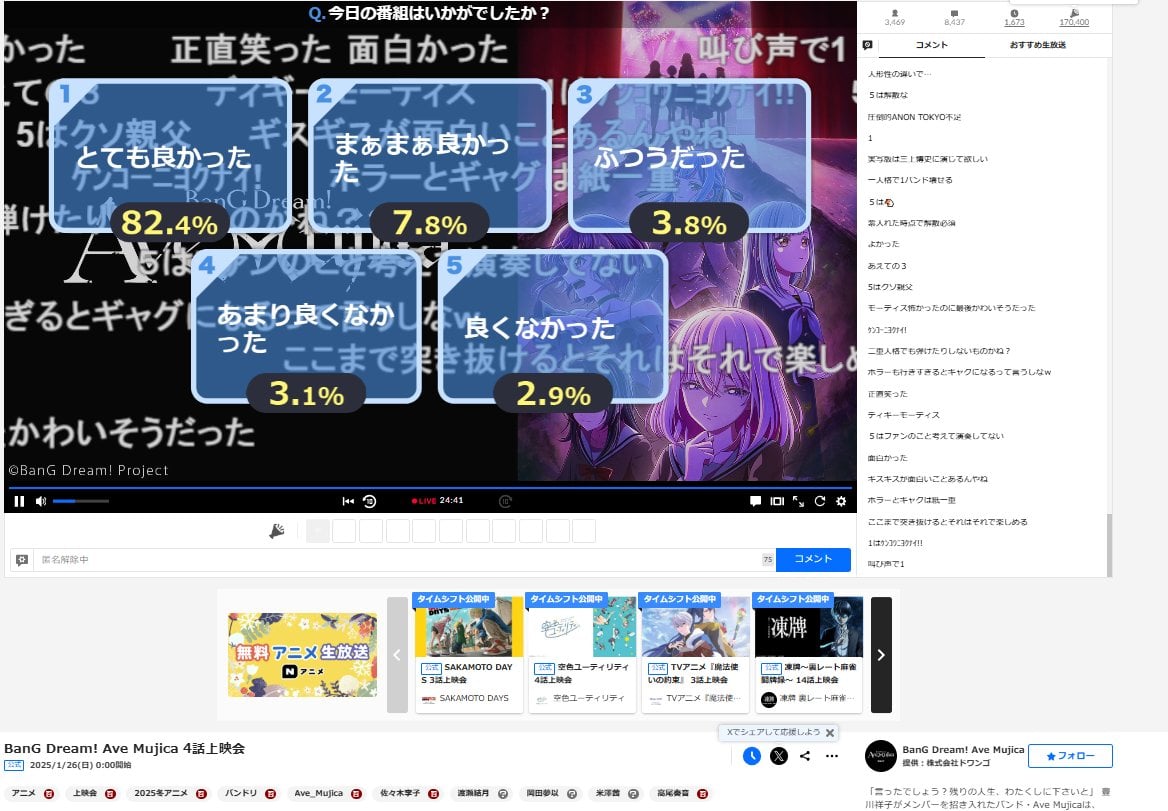This screenshot has width=1168, height=811.
Task: Open the comment command settings icon
Action: [x=22, y=559]
